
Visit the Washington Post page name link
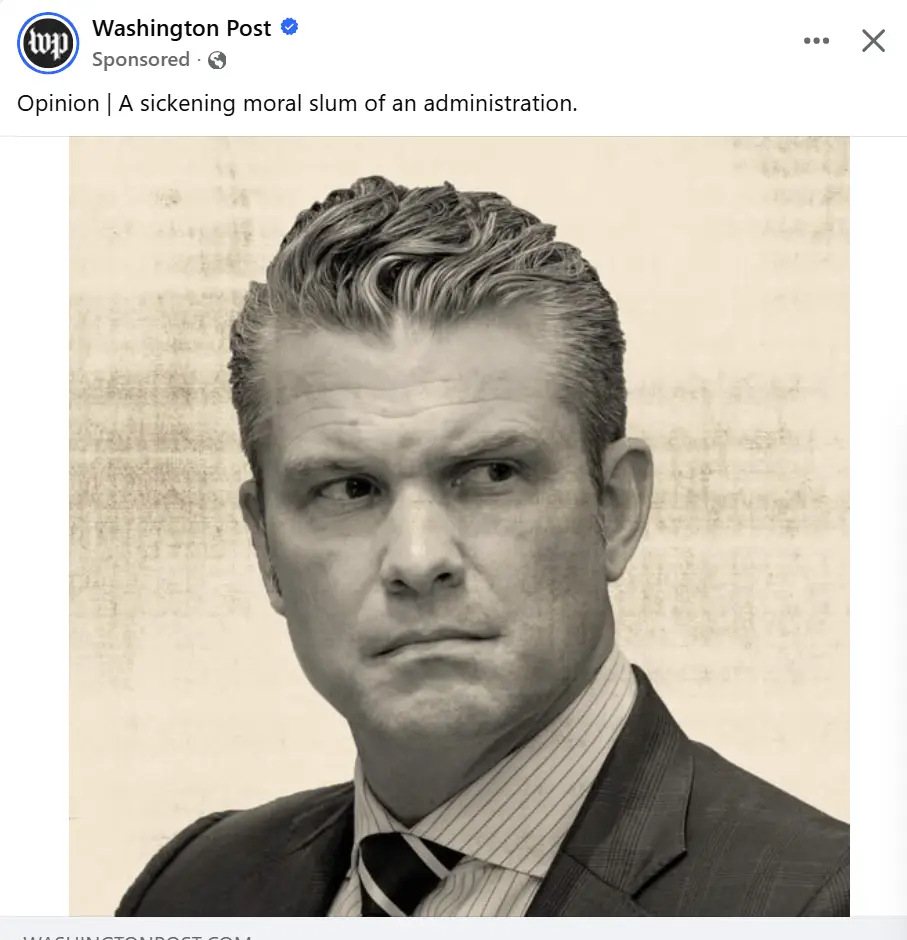point(182,28)
